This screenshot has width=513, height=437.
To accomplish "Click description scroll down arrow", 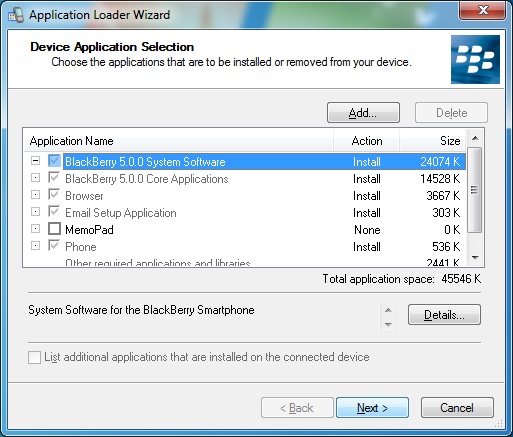I will [388, 324].
